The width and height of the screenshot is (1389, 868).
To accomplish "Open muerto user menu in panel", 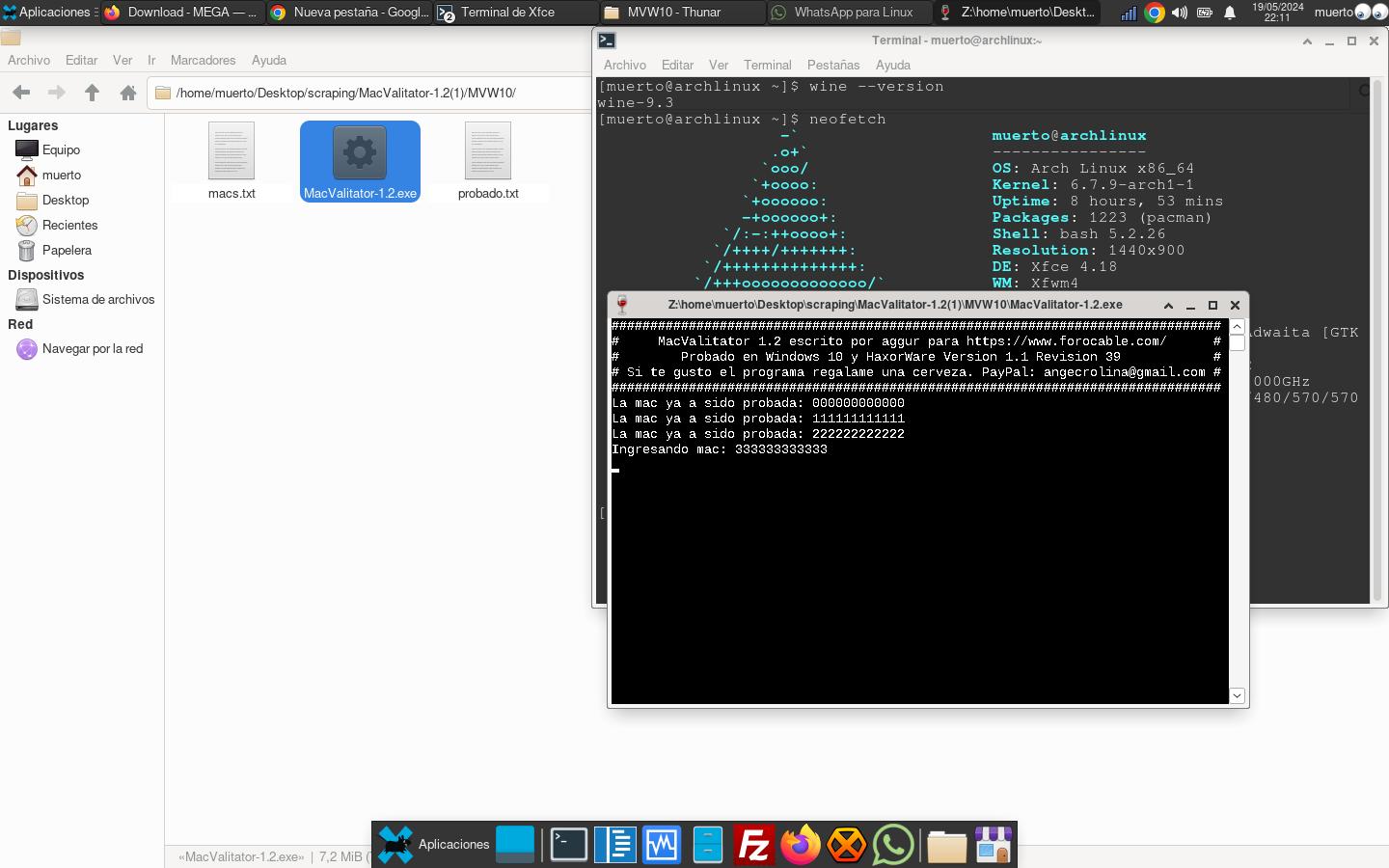I will tap(1333, 13).
